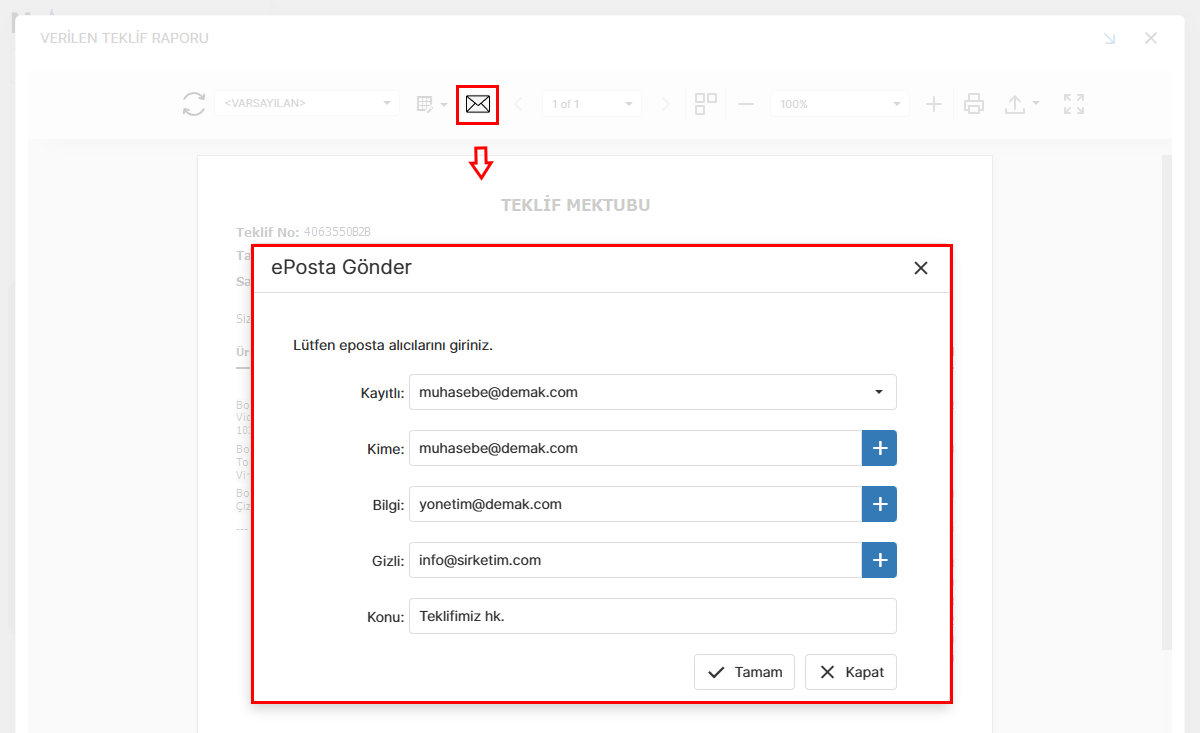Zoom in with the plus icon
The image size is (1200, 733).
click(933, 104)
